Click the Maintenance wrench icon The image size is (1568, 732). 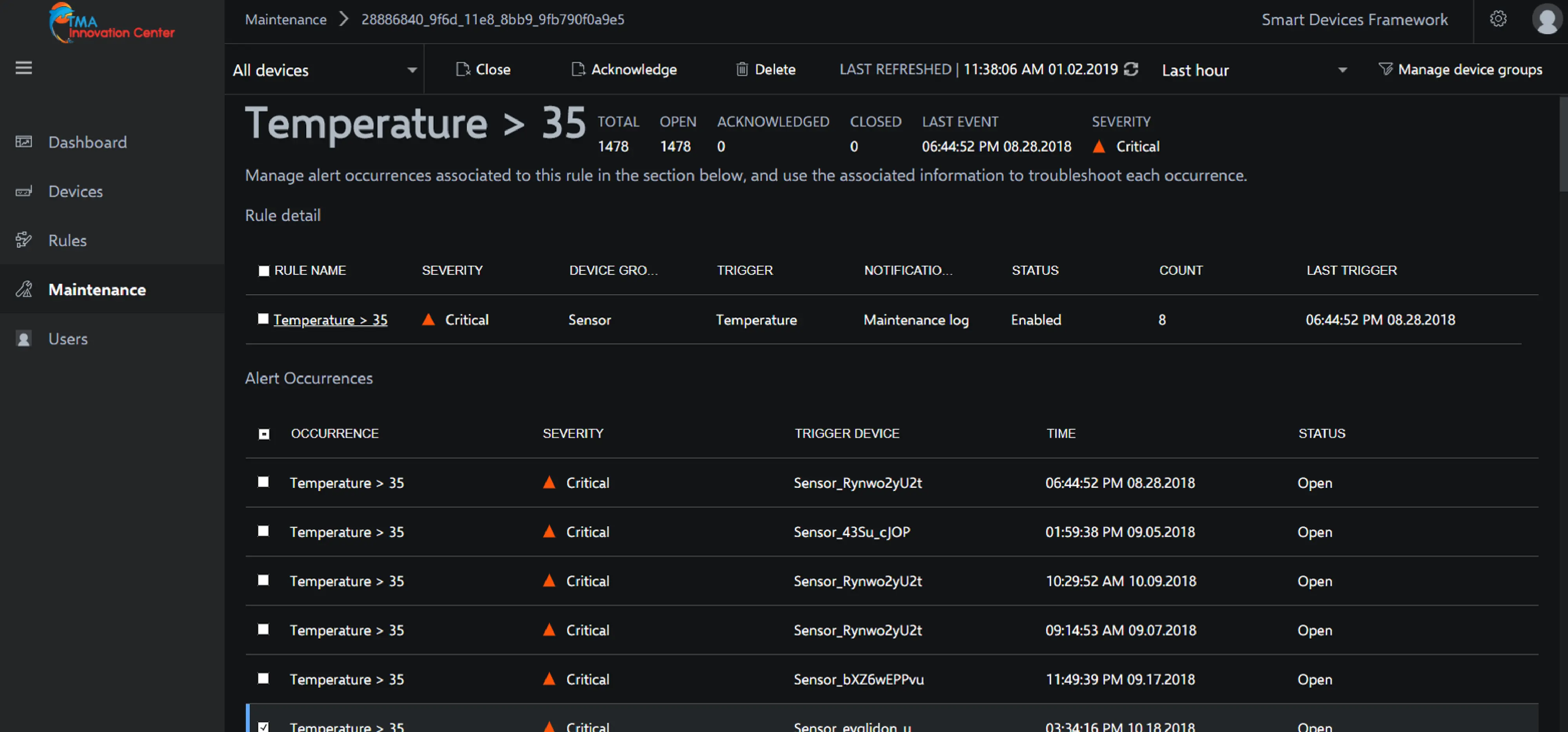24,290
